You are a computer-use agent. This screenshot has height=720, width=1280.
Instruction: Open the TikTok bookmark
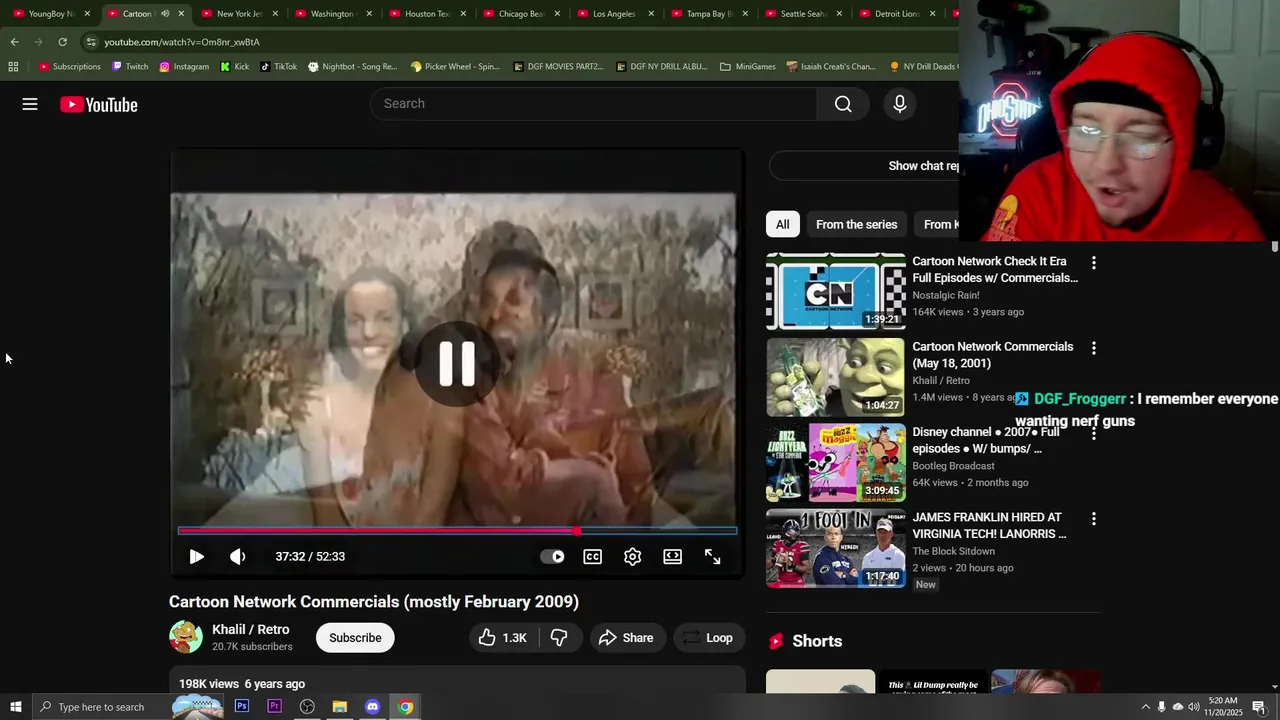[x=278, y=67]
